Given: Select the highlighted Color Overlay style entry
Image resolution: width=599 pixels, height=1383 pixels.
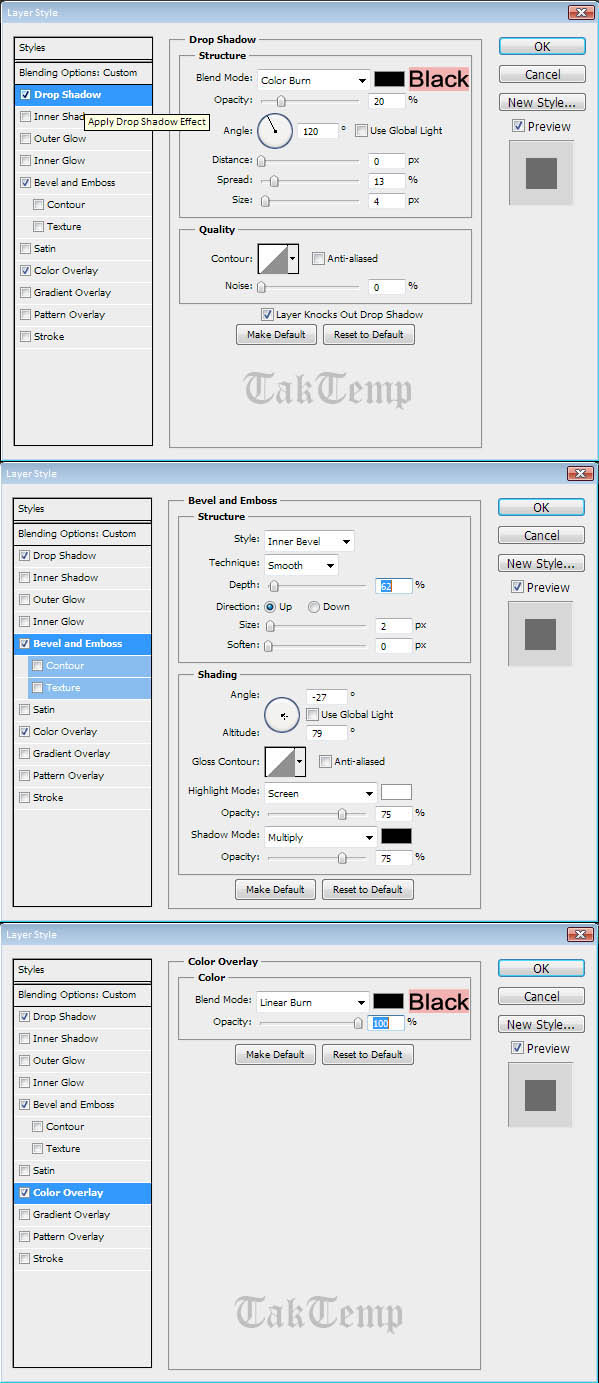Looking at the screenshot, I should click(83, 1193).
